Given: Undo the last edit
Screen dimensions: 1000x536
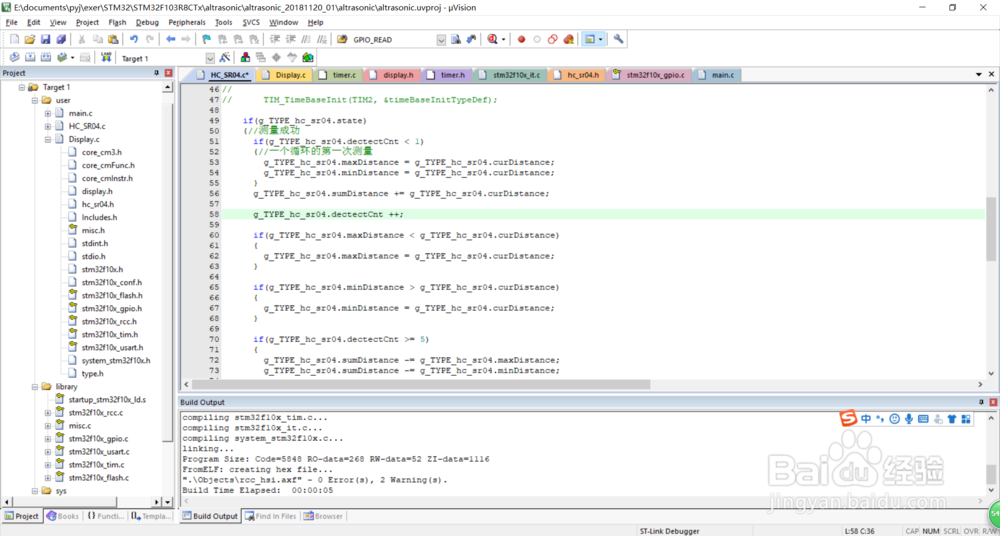Looking at the screenshot, I should (134, 40).
